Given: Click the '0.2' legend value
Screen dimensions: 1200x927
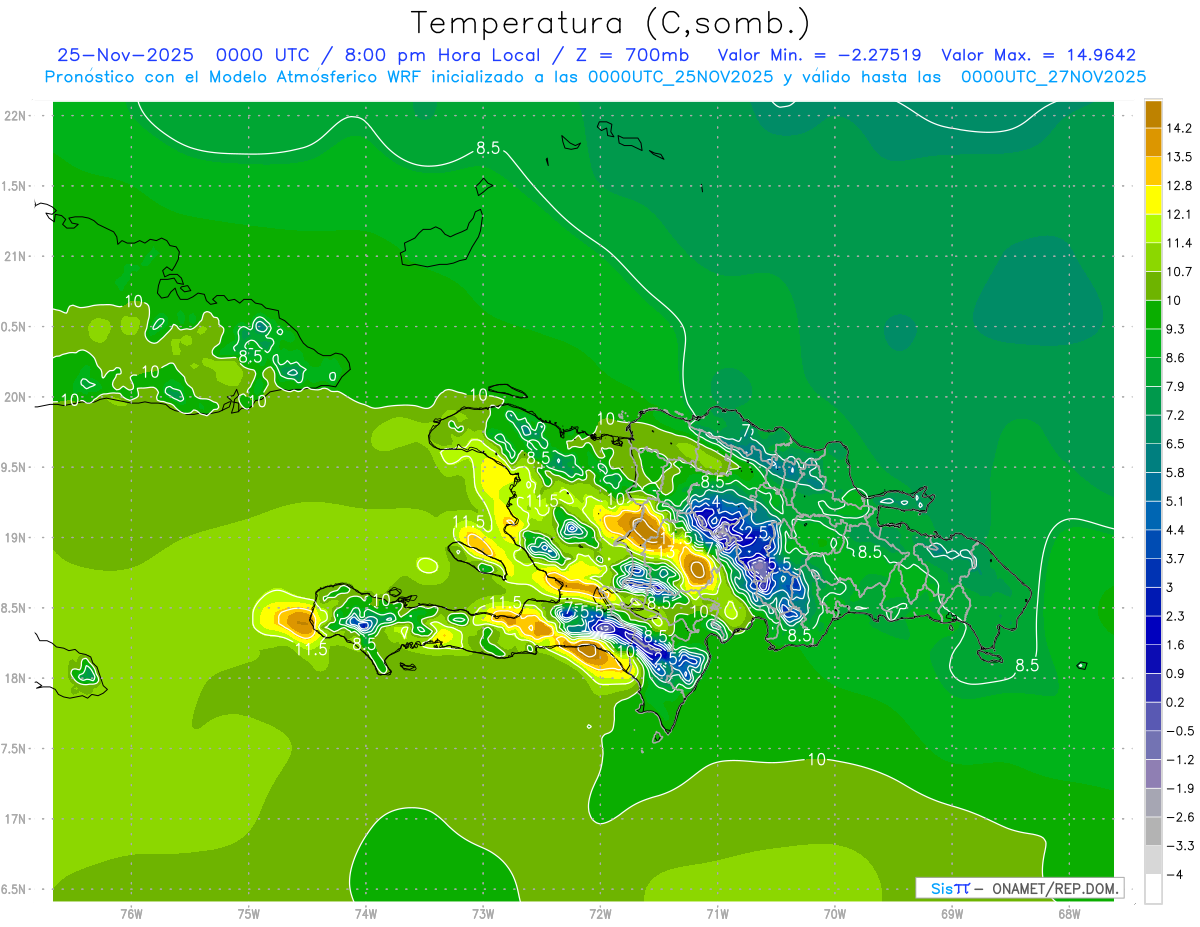Looking at the screenshot, I should 1177,703.
